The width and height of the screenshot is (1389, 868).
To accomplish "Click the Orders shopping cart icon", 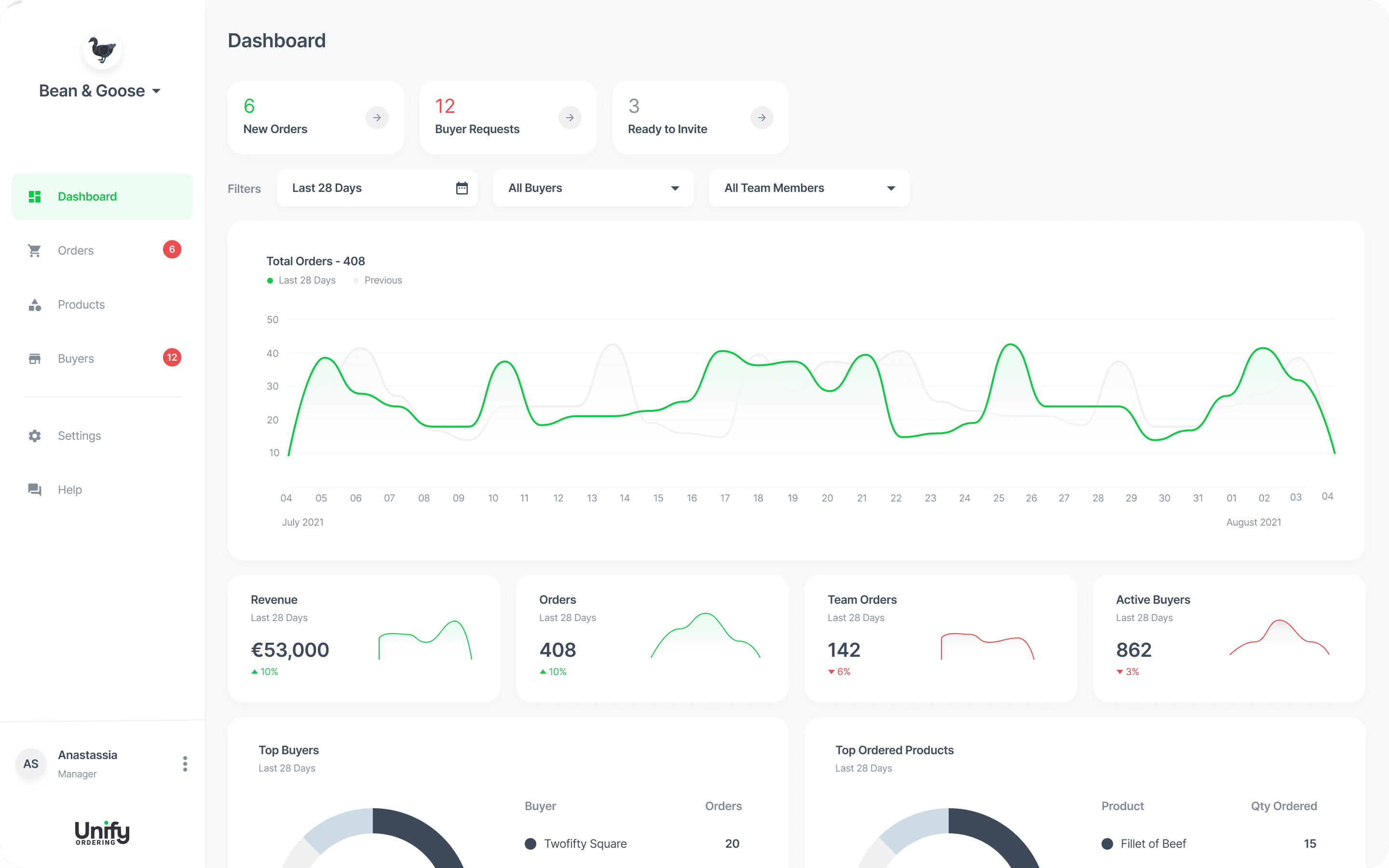I will pyautogui.click(x=34, y=251).
